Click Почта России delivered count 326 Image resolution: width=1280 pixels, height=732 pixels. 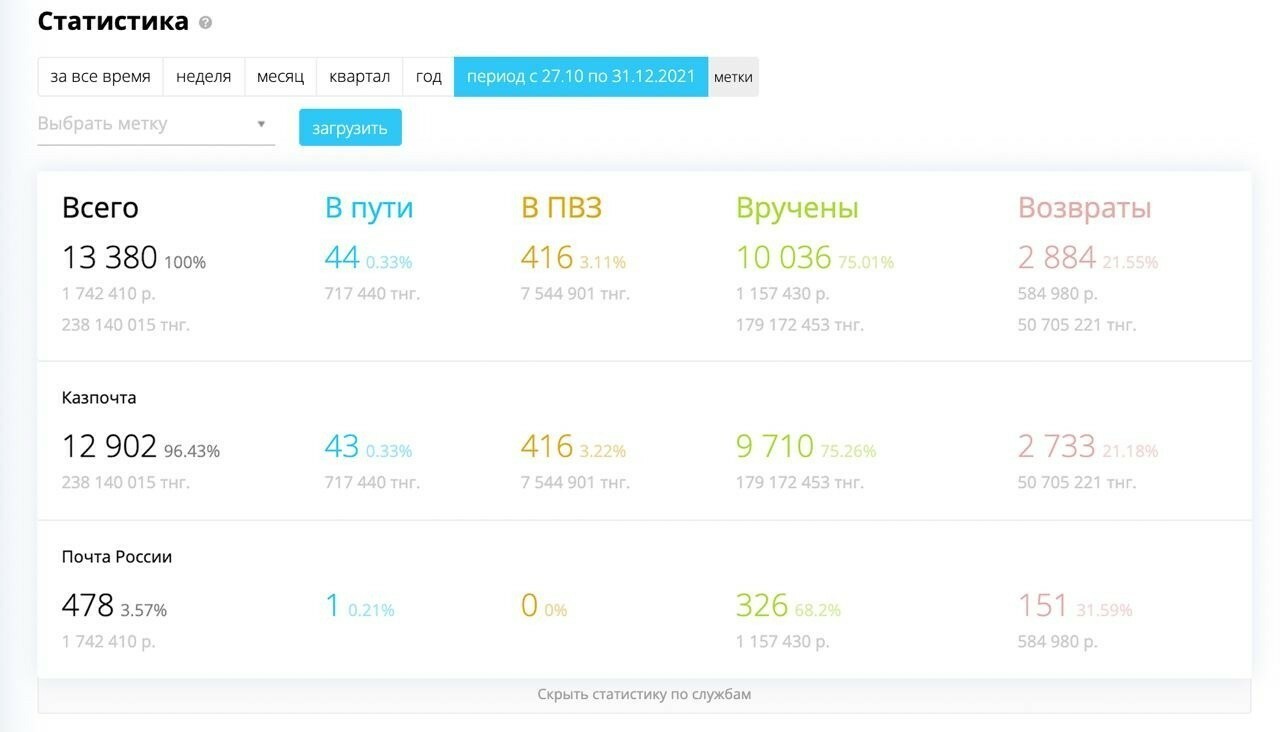[762, 605]
